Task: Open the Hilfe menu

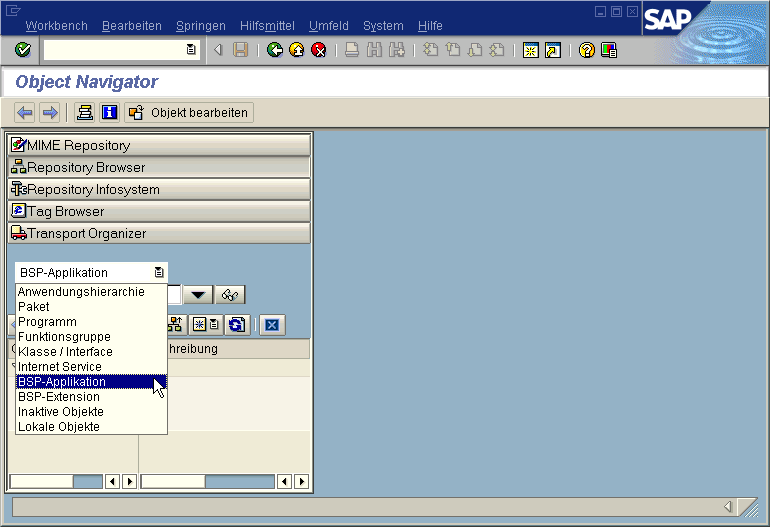Action: tap(430, 26)
